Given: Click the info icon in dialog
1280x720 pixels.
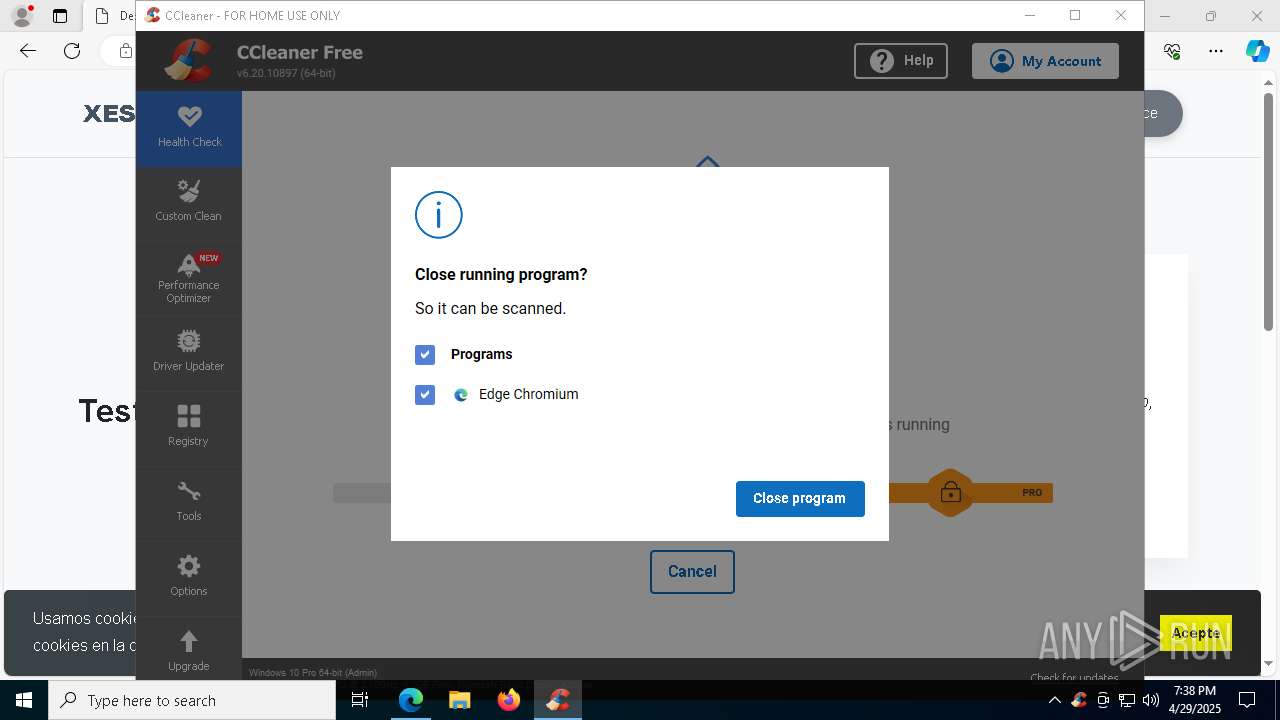Looking at the screenshot, I should 439,215.
